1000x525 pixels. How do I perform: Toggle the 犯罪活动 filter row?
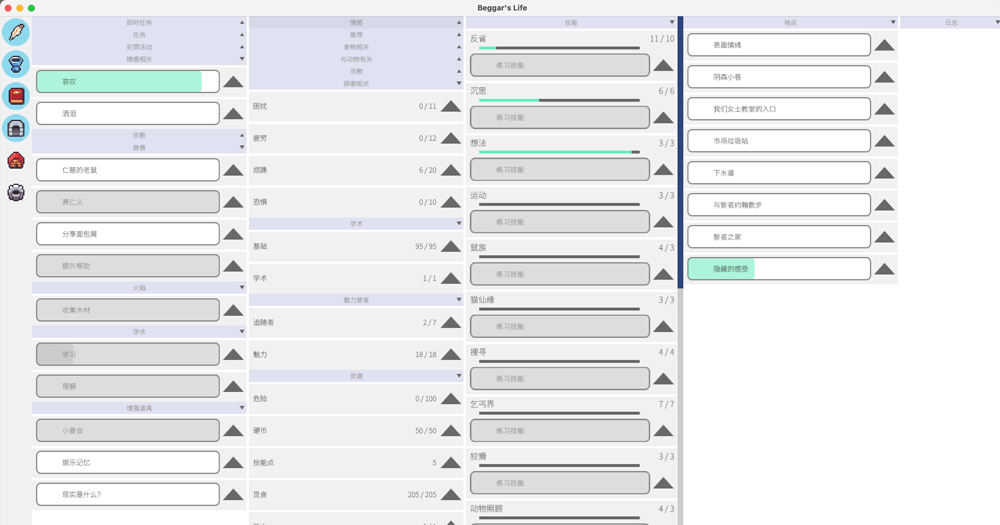139,47
